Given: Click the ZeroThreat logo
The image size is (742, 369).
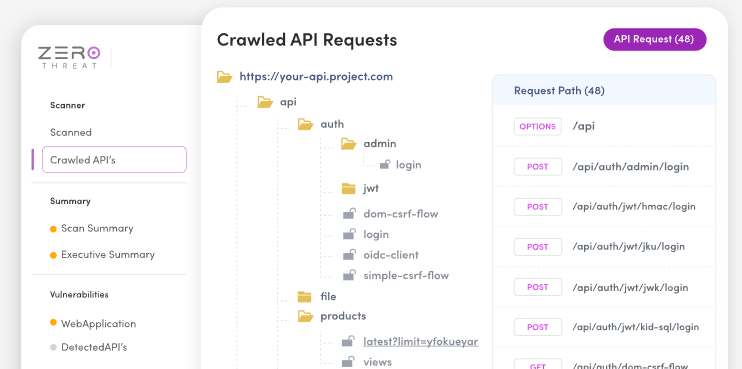Looking at the screenshot, I should (69, 57).
